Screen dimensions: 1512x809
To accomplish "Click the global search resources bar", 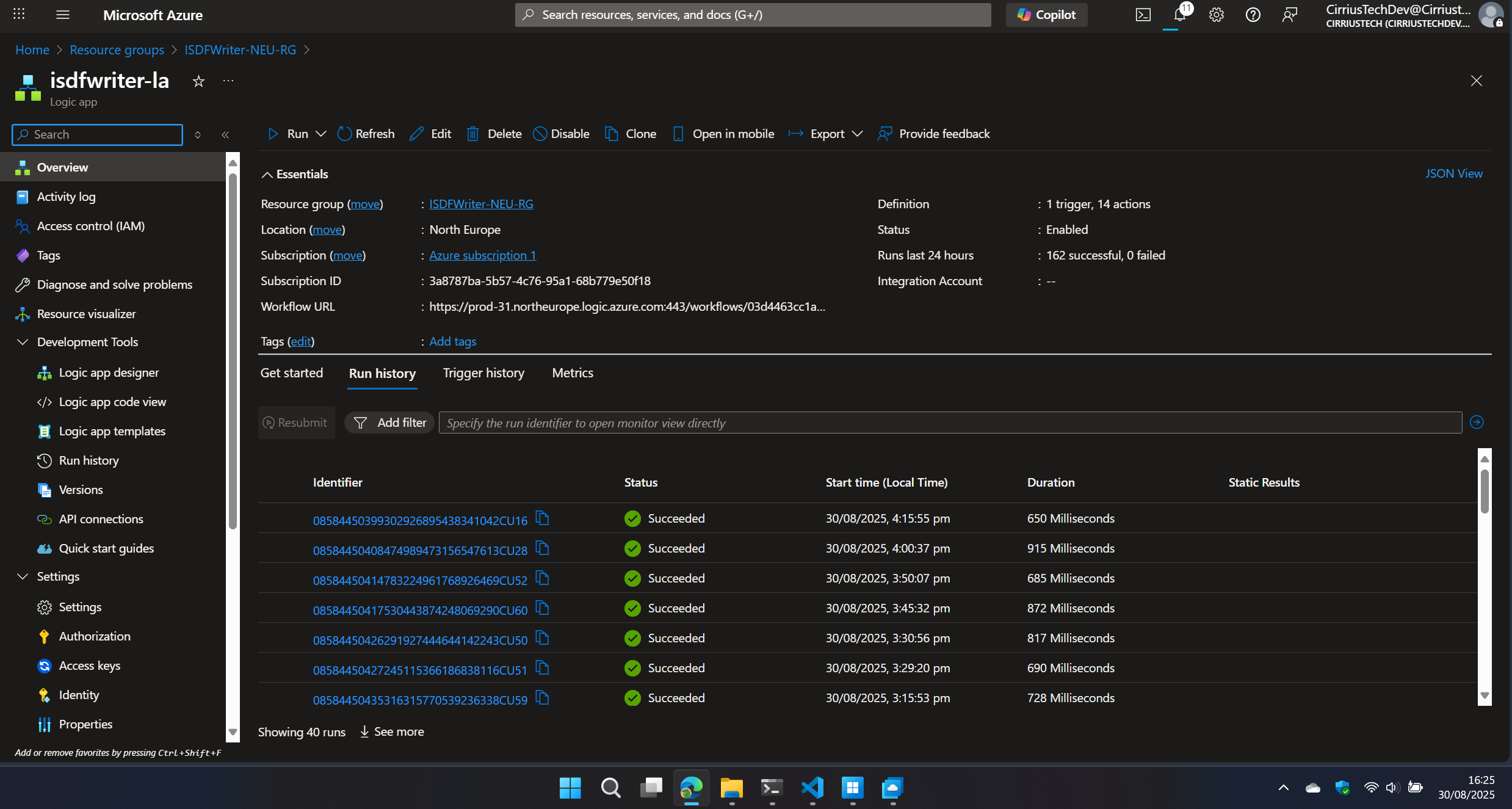I will pos(753,15).
